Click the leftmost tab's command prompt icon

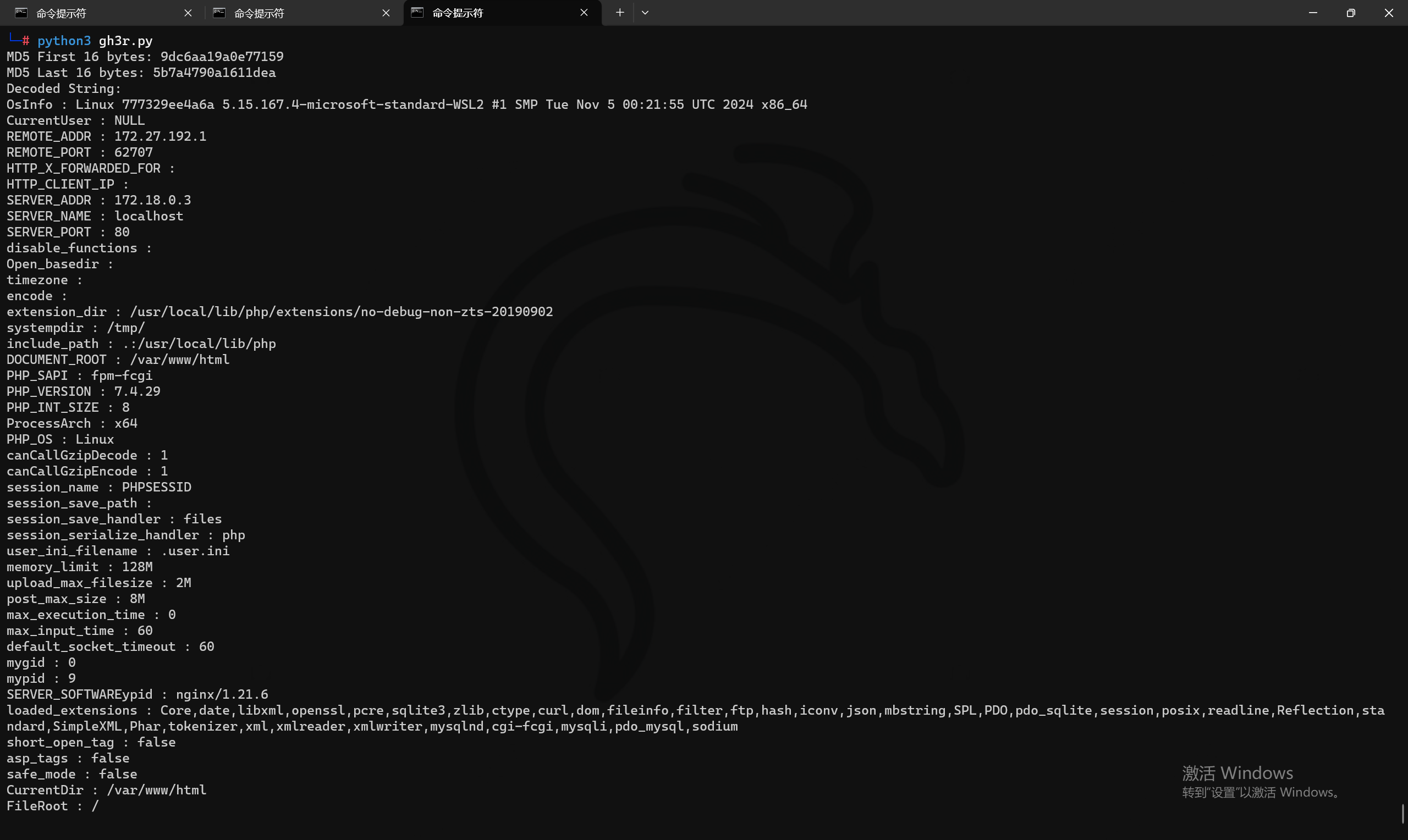point(21,13)
